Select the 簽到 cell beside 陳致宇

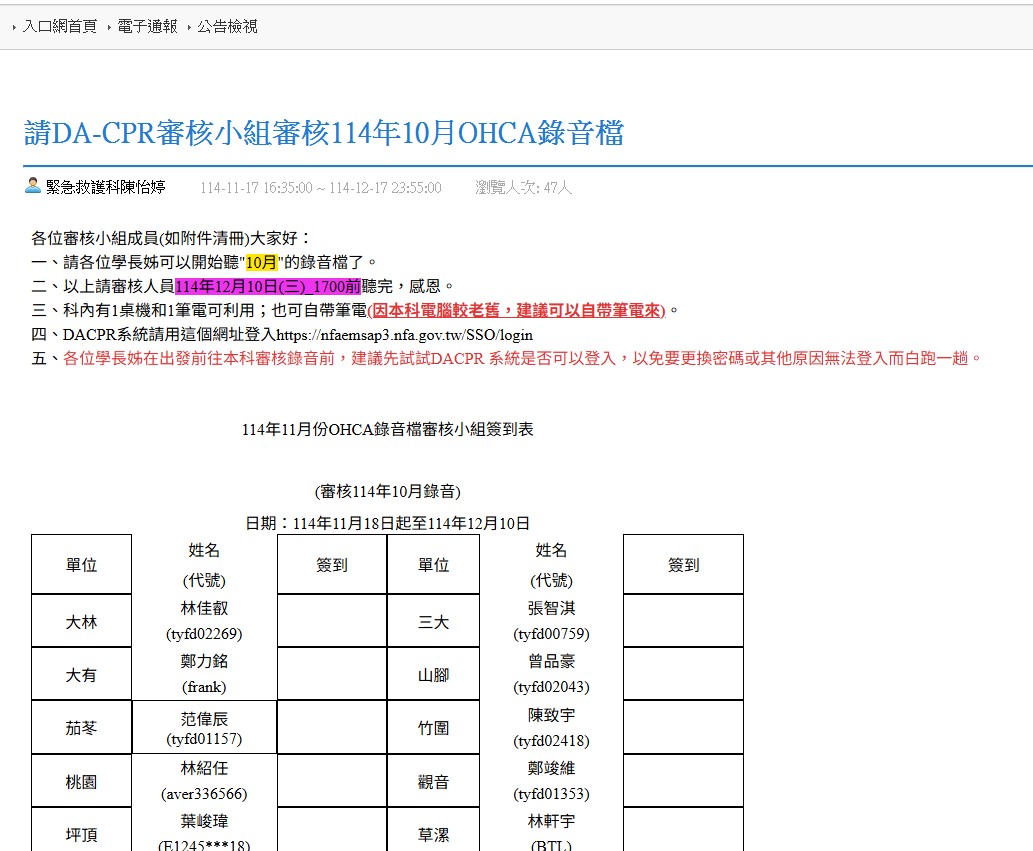coord(683,727)
